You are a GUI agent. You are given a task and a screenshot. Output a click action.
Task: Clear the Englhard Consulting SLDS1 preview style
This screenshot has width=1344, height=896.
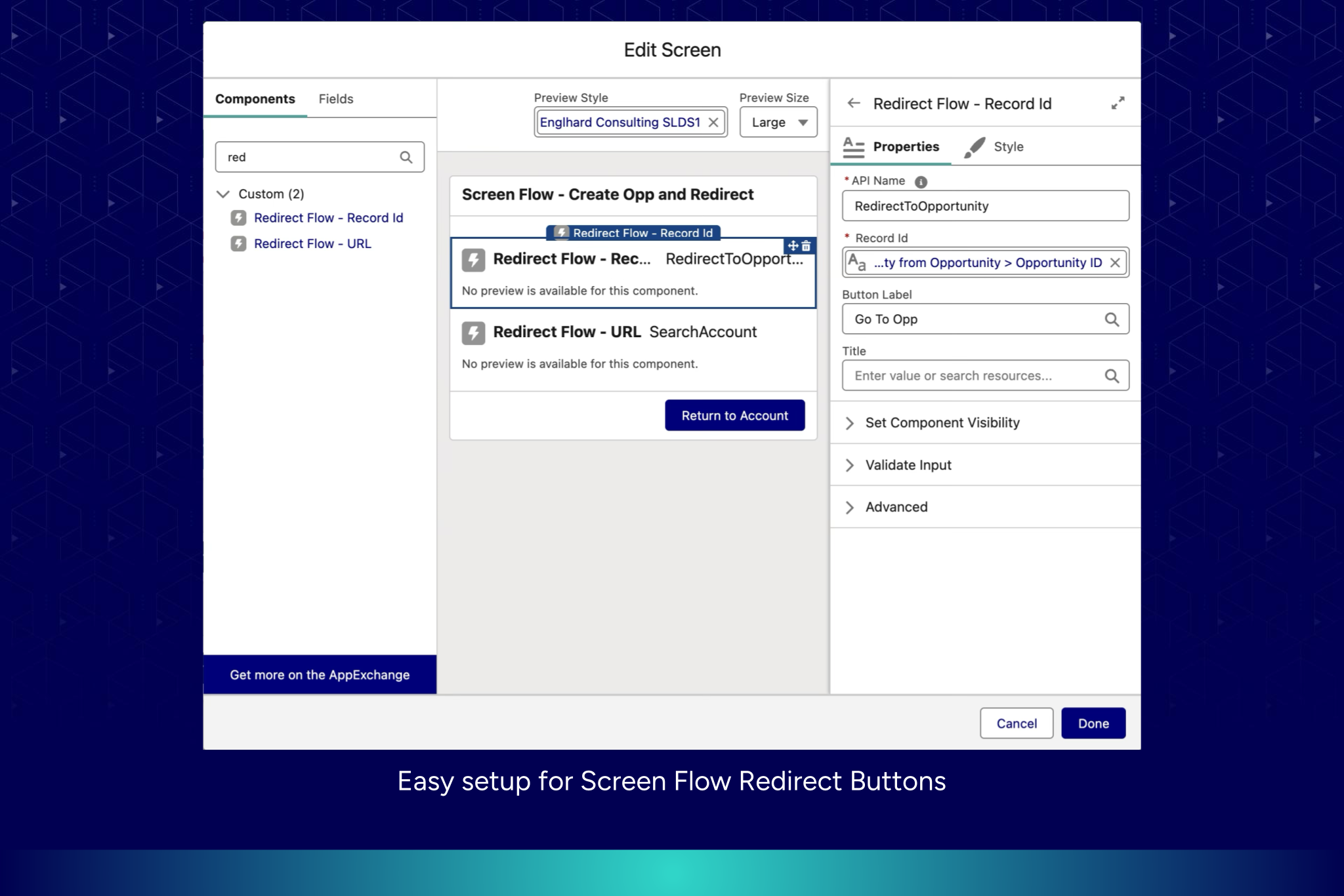(x=713, y=123)
